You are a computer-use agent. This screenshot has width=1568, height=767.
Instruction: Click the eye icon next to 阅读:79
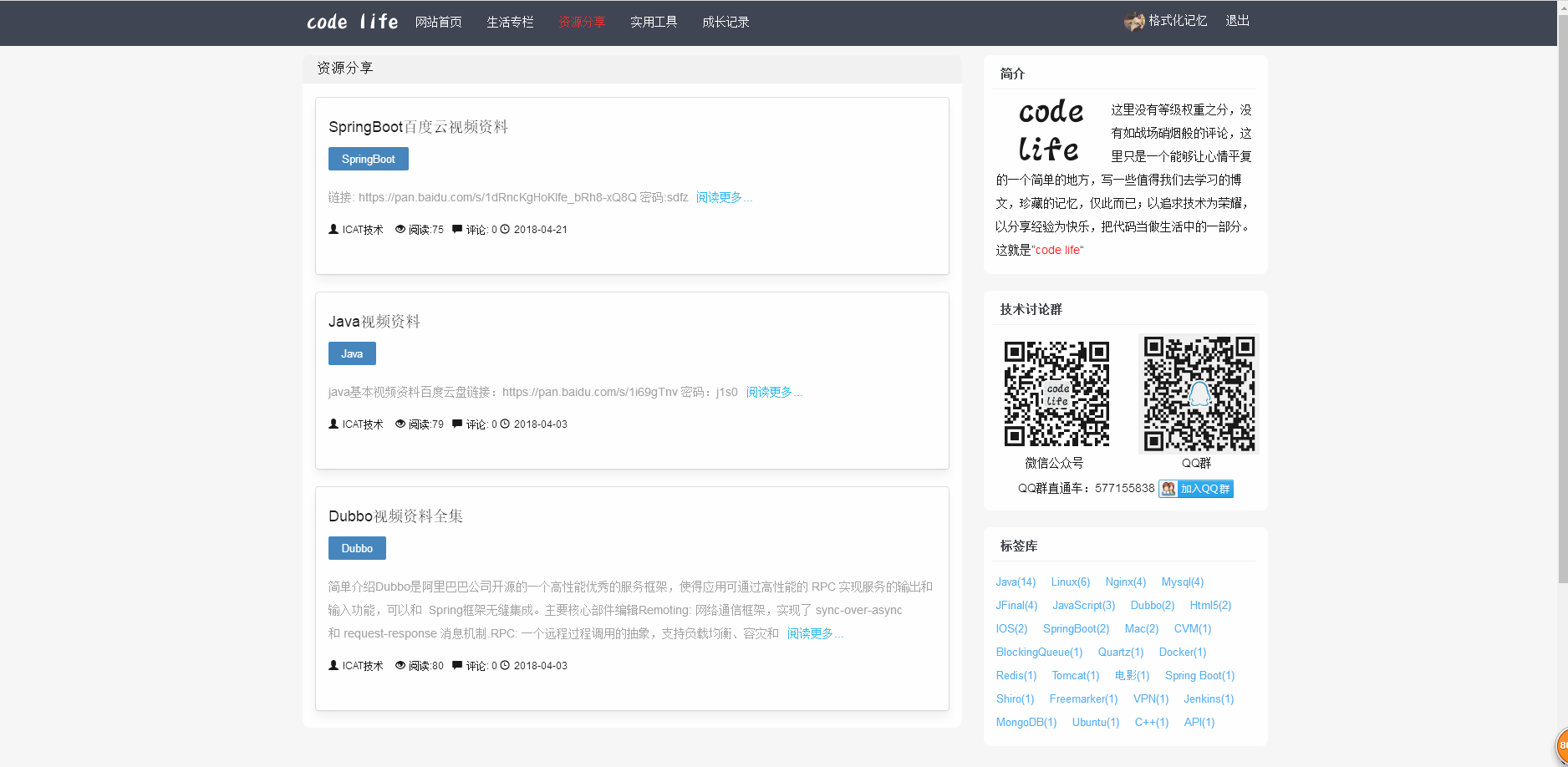[x=400, y=424]
